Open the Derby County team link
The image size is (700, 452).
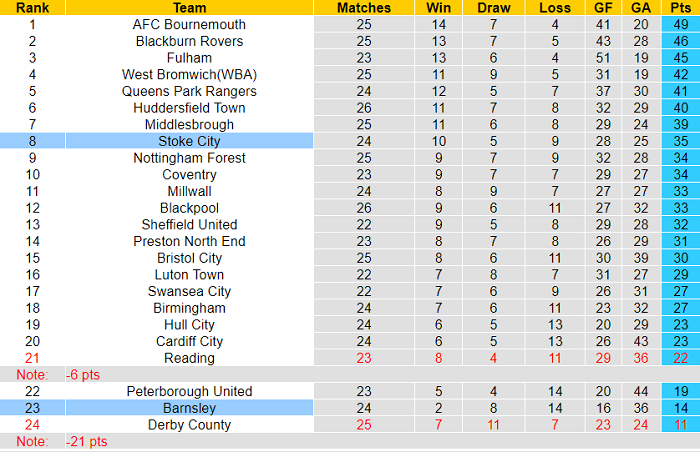coord(189,425)
